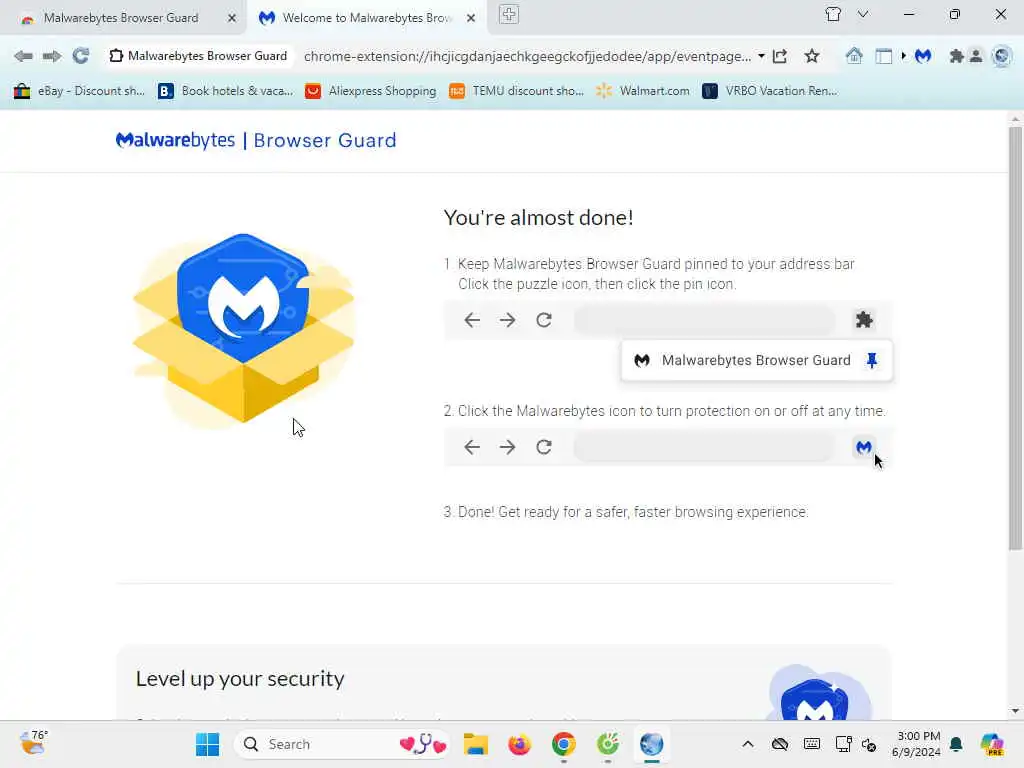
Task: Open Google Chrome from the taskbar
Action: 564,744
